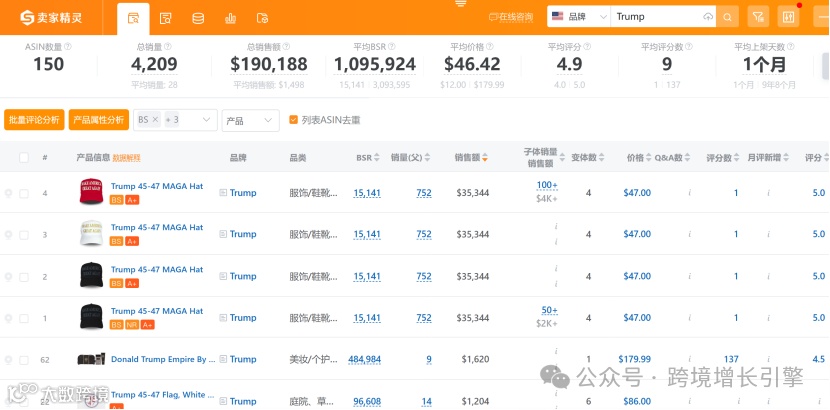
Task: Toggle 列表ASIN去重 checkbox
Action: tap(293, 120)
